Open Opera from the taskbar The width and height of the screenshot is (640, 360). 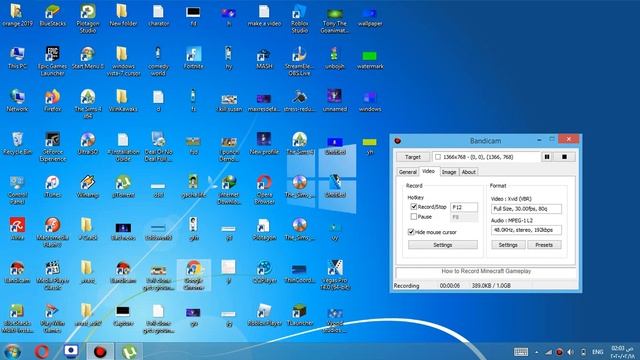42,351
